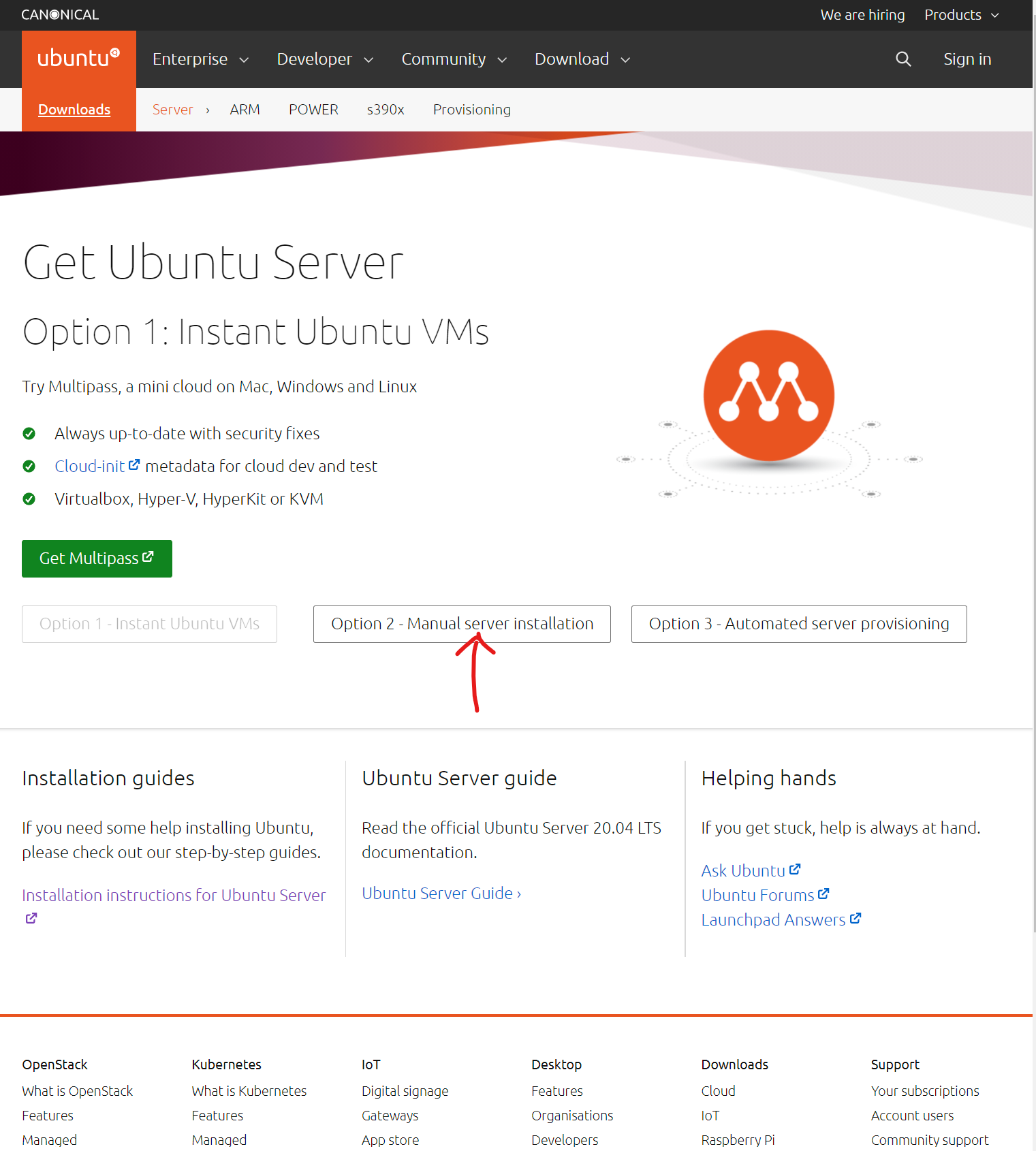Select the Provisioning sub-navigation tab
The height and width of the screenshot is (1151, 1036).
[x=471, y=110]
